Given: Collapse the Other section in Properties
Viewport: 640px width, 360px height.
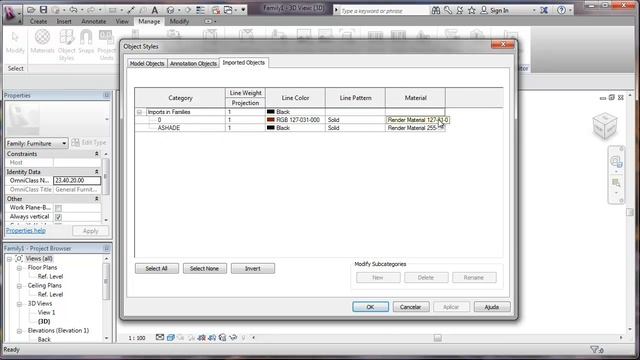Looking at the screenshot, I should coord(97,199).
